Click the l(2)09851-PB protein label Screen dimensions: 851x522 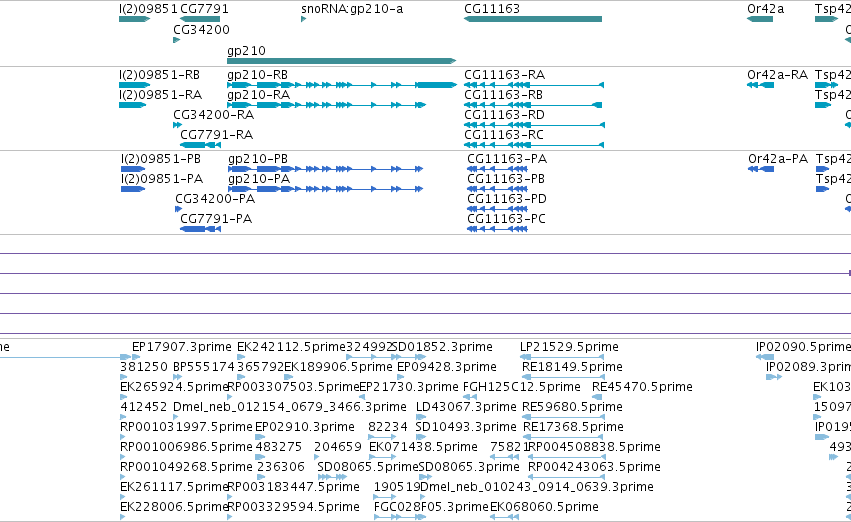point(161,159)
